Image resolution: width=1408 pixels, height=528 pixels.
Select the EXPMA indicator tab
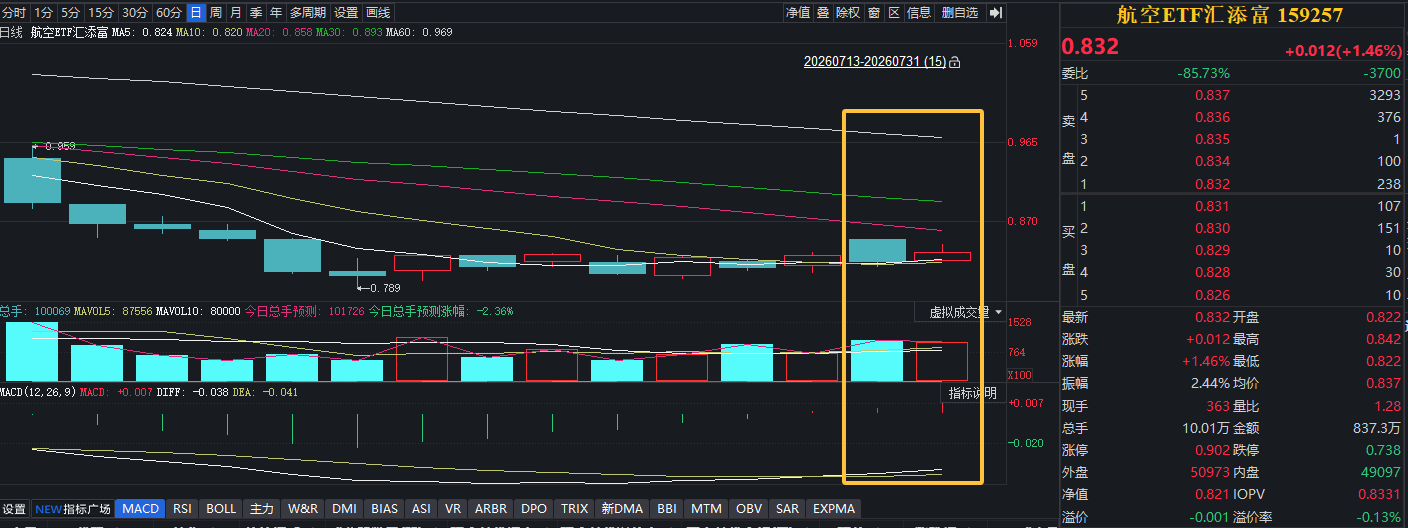click(x=833, y=509)
